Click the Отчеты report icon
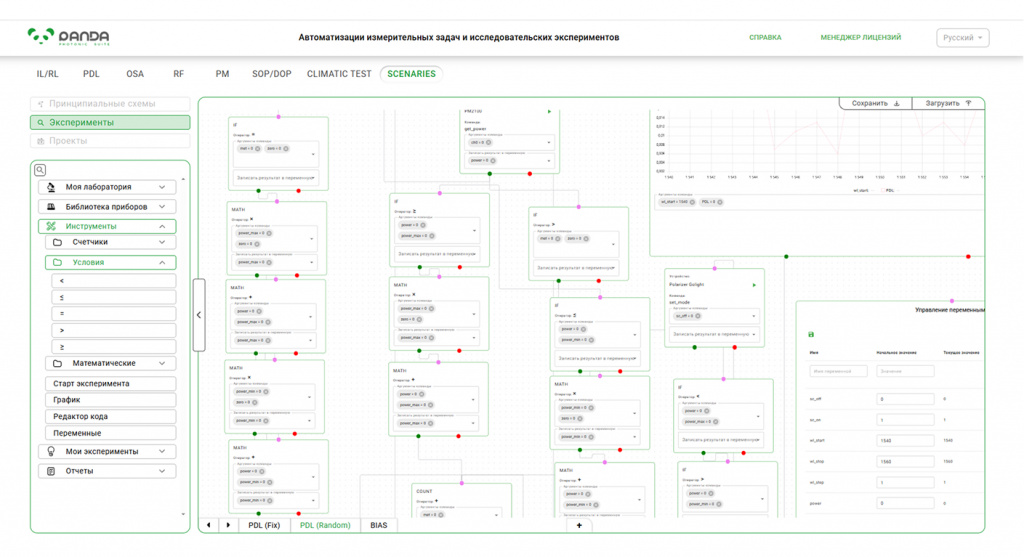The width and height of the screenshot is (1024, 557). [51, 471]
